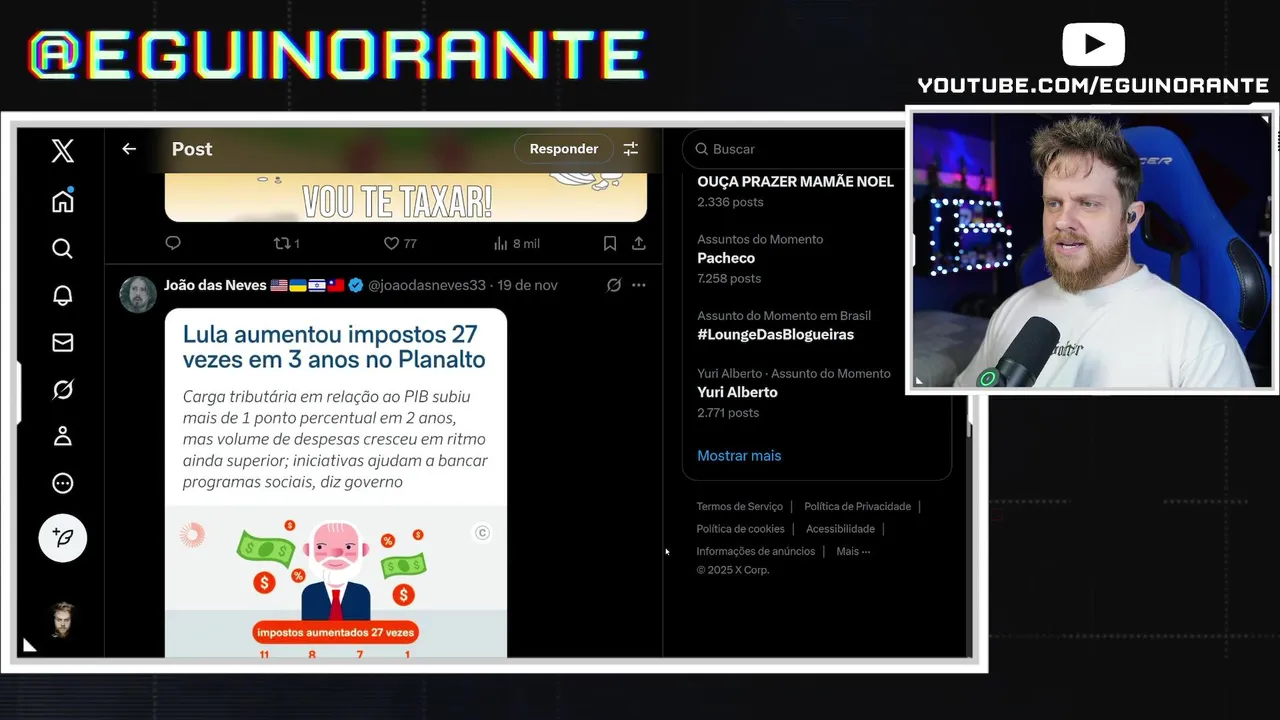Open the 19 de nov timestamp
The image size is (1280, 720).
(x=527, y=285)
